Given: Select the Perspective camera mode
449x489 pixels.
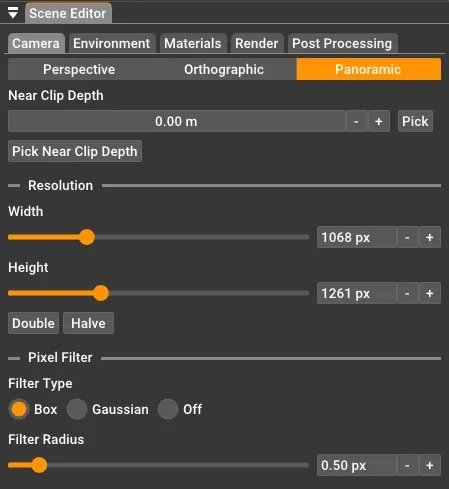Looking at the screenshot, I should 79,69.
